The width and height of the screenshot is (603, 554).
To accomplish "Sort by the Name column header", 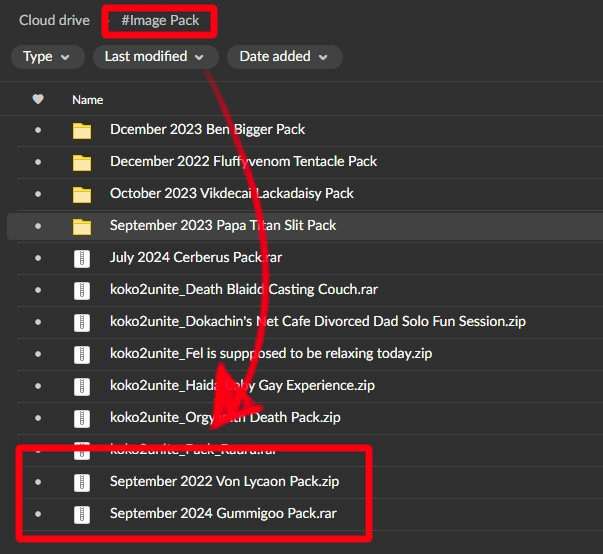I will tap(88, 100).
